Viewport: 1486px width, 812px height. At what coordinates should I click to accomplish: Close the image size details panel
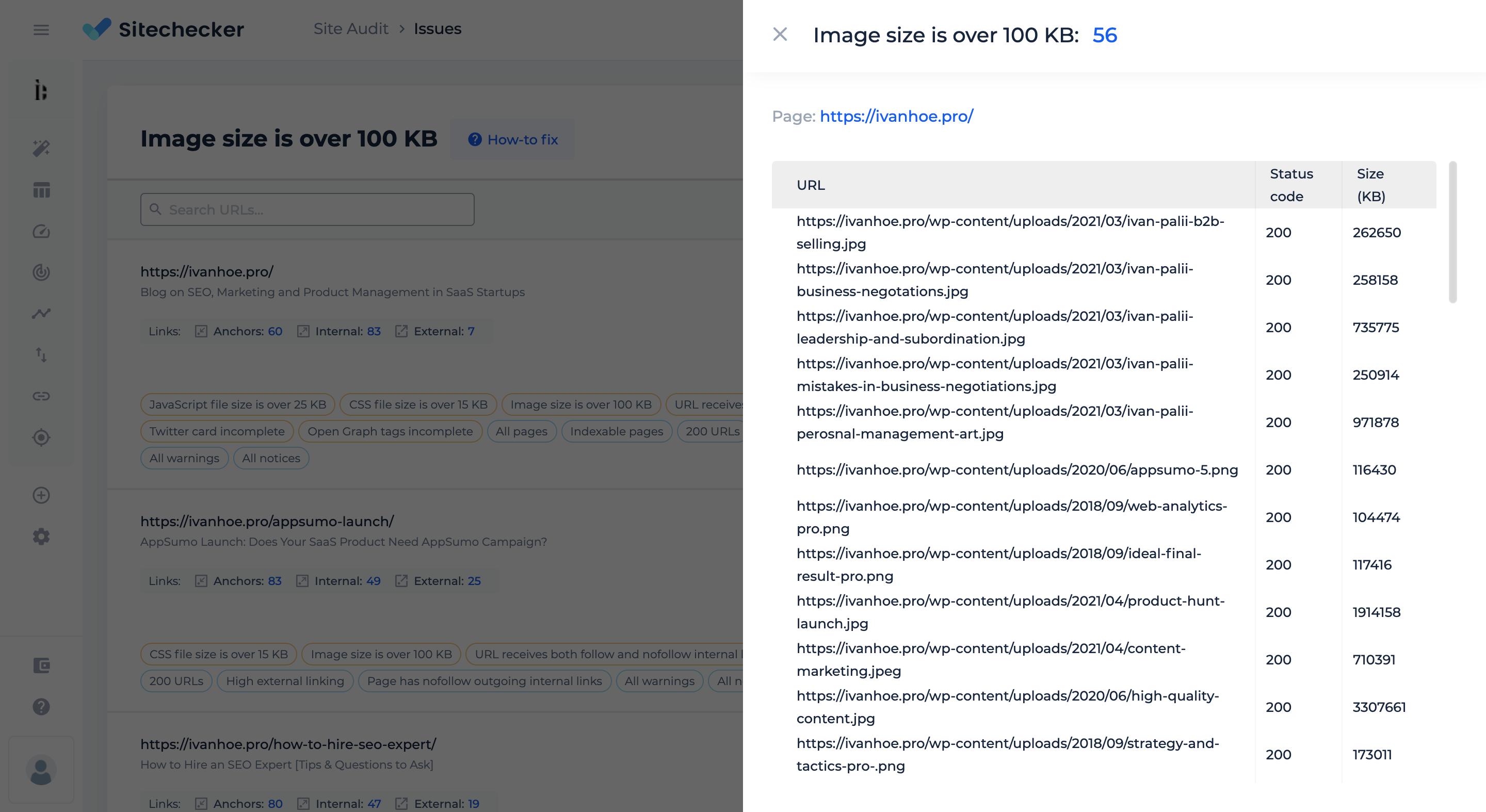click(x=780, y=35)
